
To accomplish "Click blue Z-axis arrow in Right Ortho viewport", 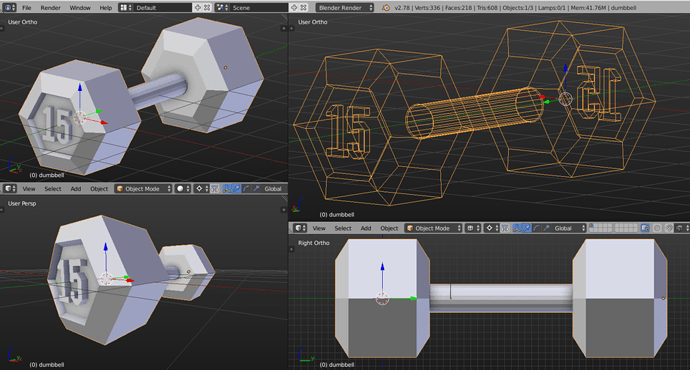I will 382,267.
